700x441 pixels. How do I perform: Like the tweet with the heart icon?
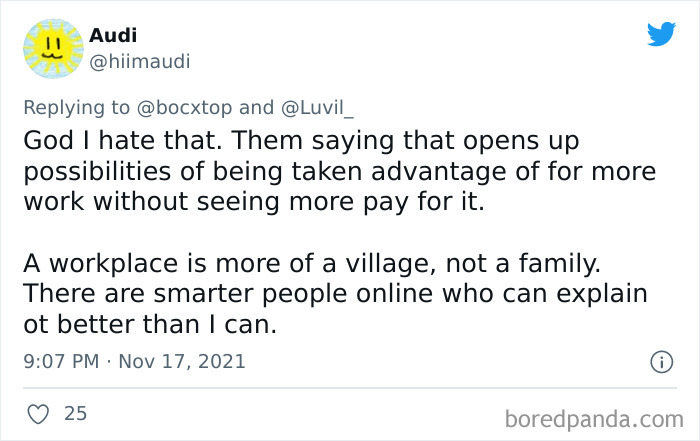pyautogui.click(x=40, y=412)
